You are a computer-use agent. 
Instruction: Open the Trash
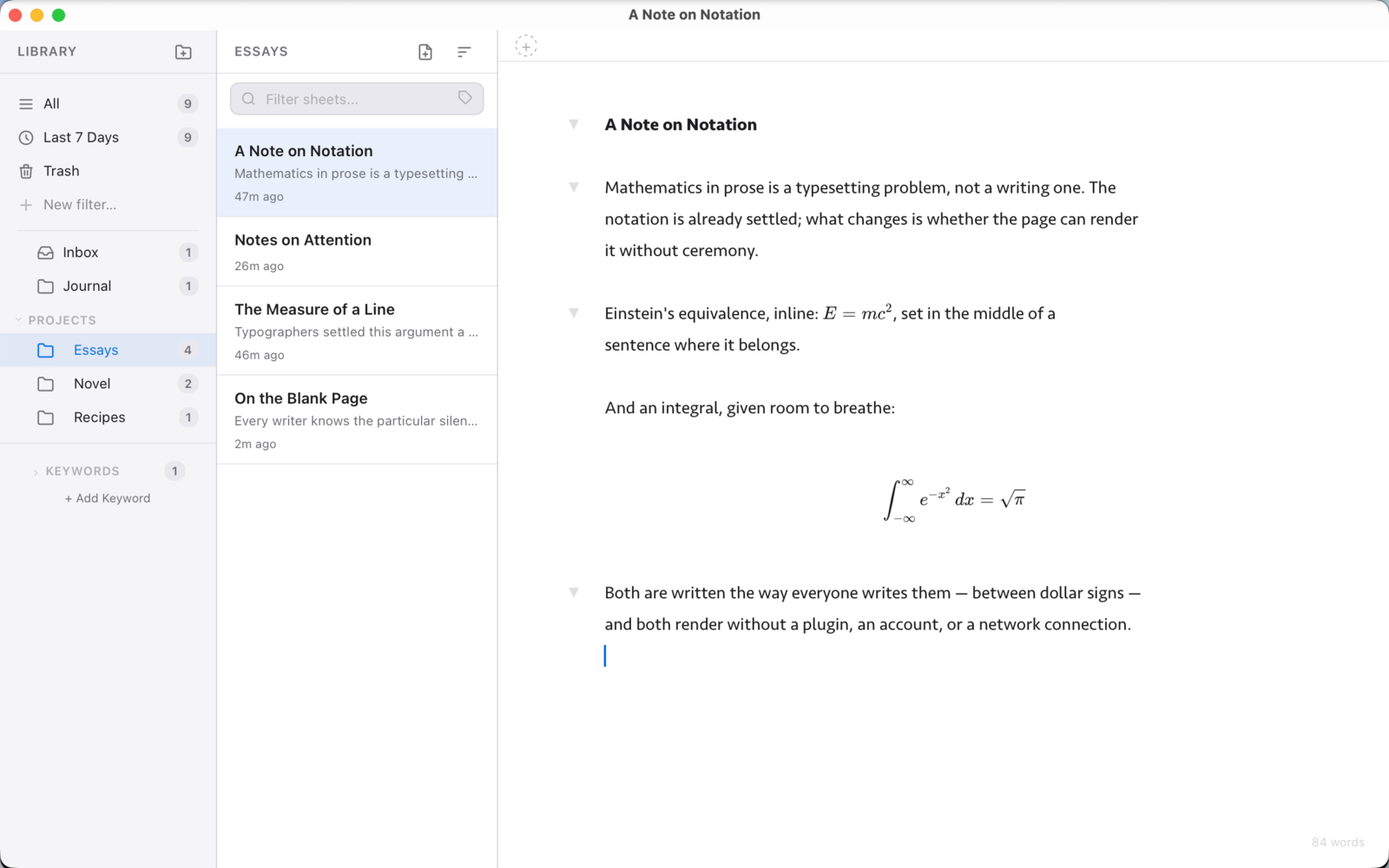108,171
